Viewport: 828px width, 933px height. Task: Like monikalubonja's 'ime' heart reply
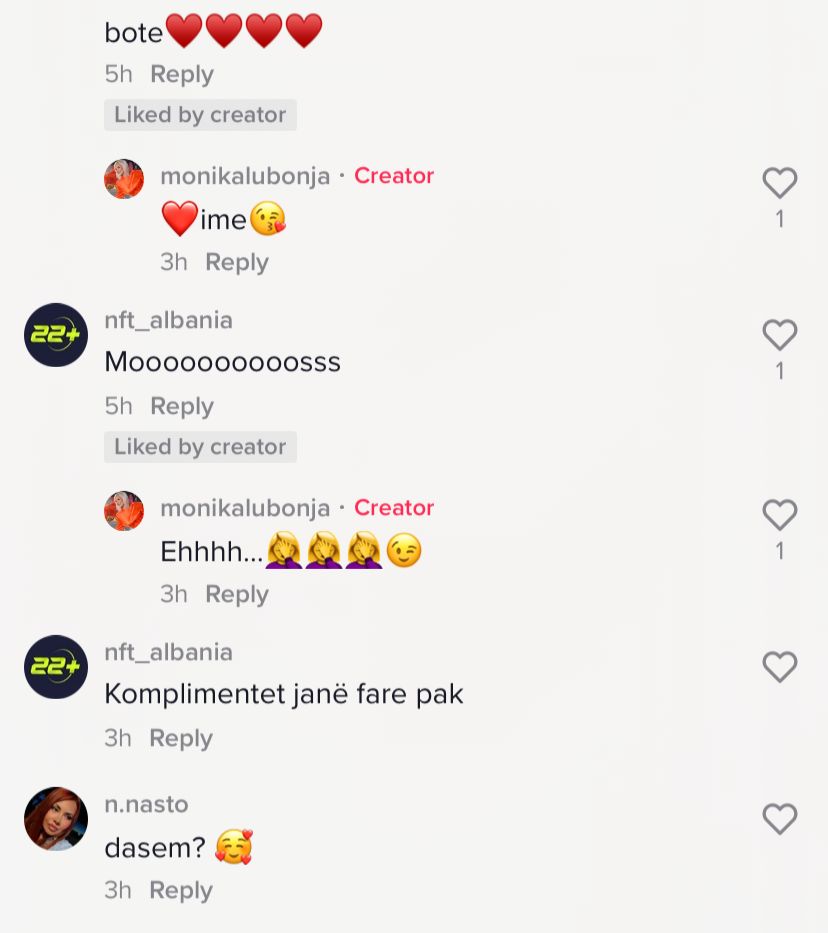pos(780,182)
